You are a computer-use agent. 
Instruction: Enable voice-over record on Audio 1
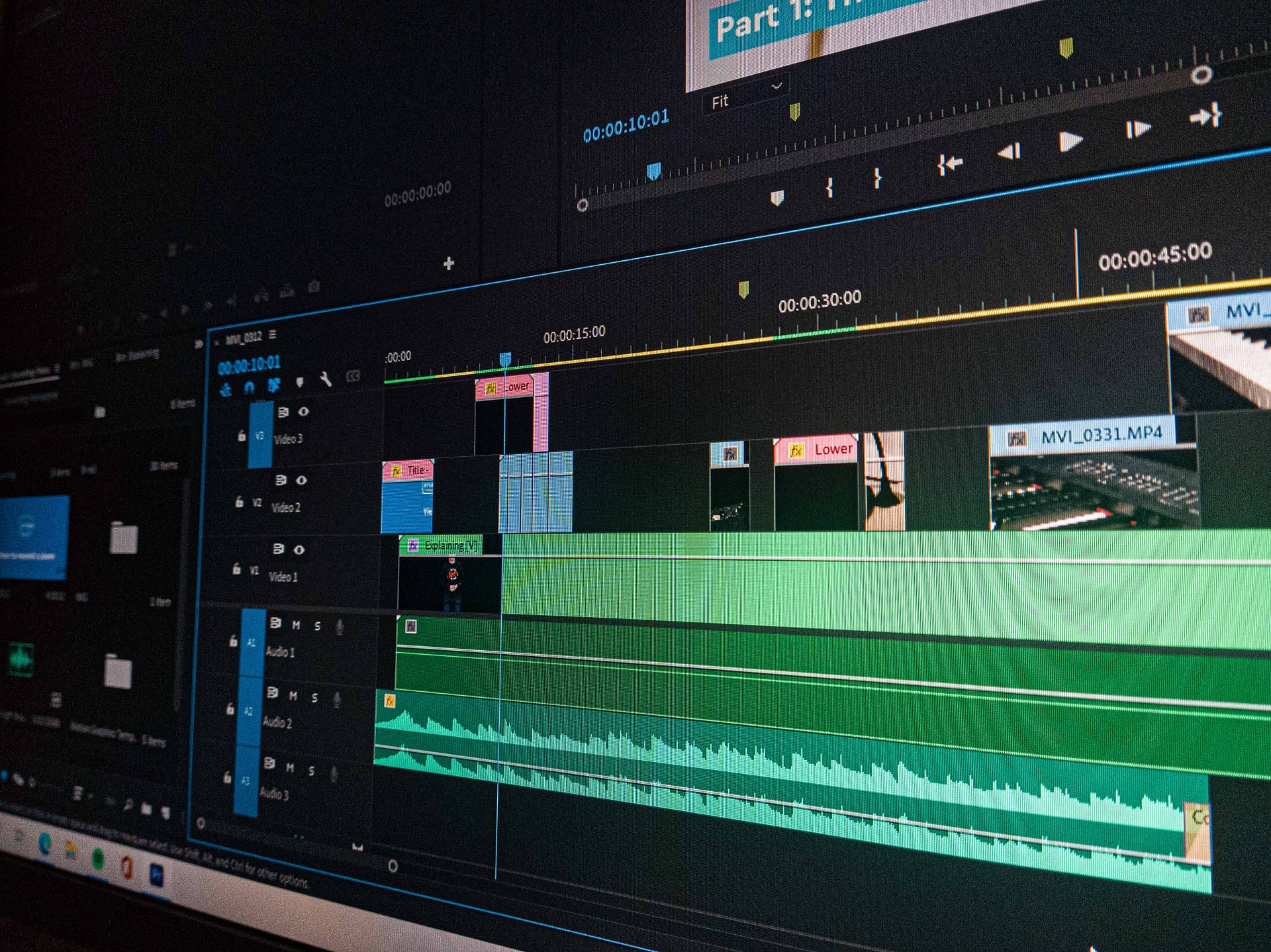340,626
